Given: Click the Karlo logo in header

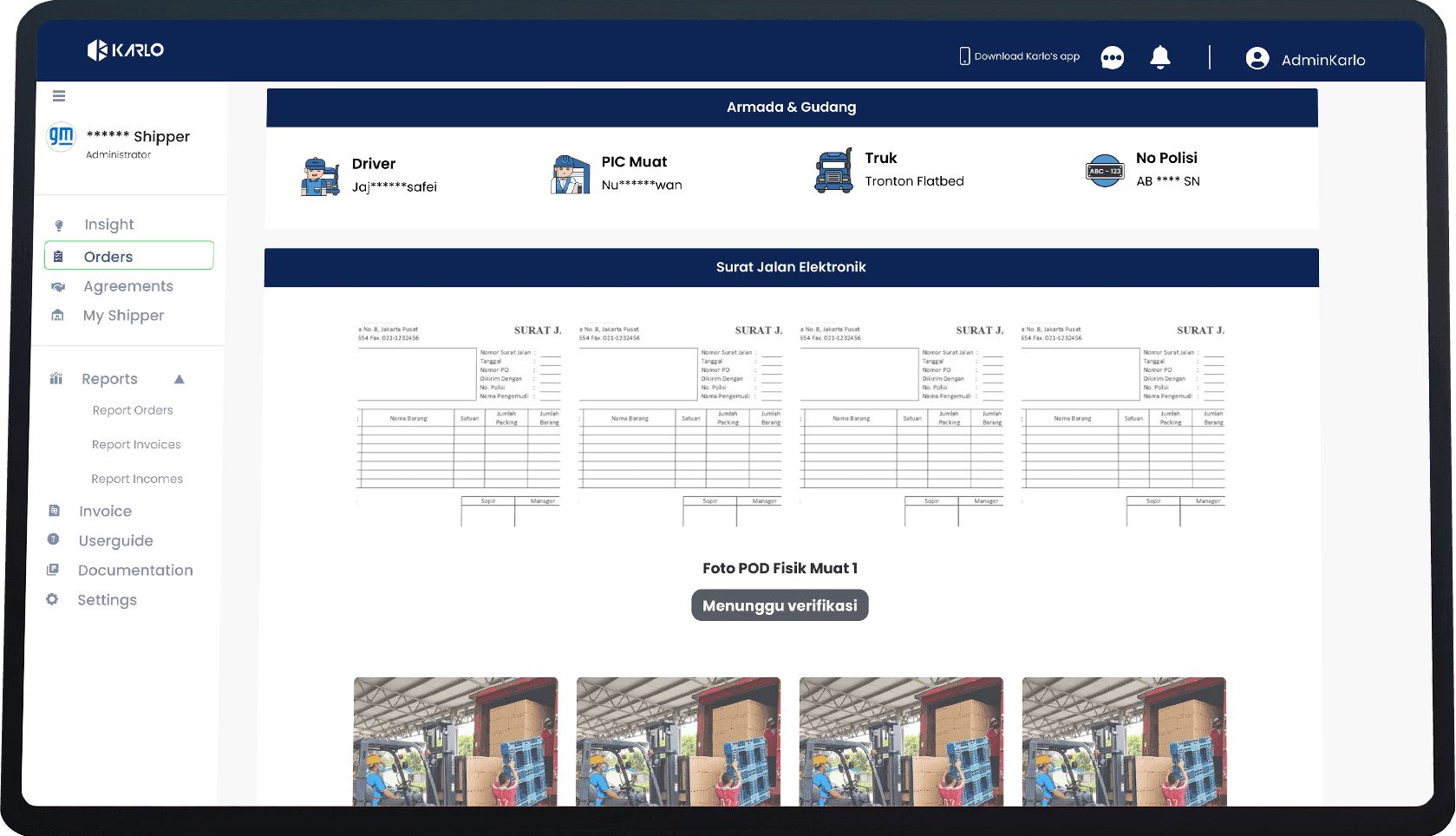Looking at the screenshot, I should coord(126,50).
